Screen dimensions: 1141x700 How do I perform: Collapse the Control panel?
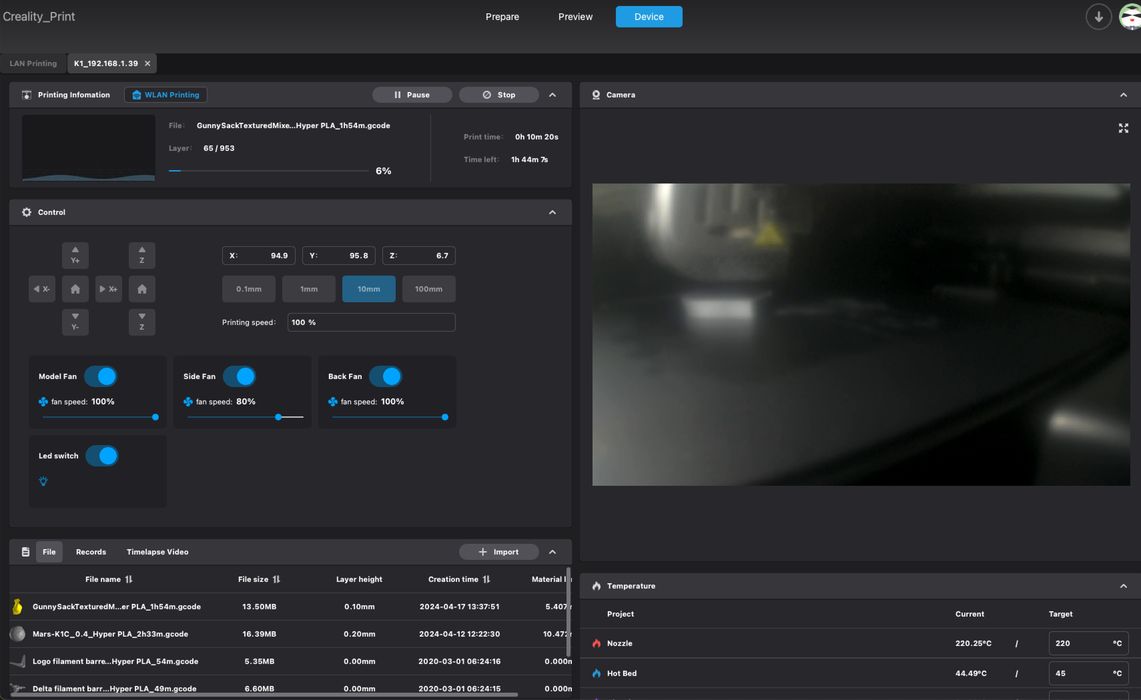click(x=552, y=212)
